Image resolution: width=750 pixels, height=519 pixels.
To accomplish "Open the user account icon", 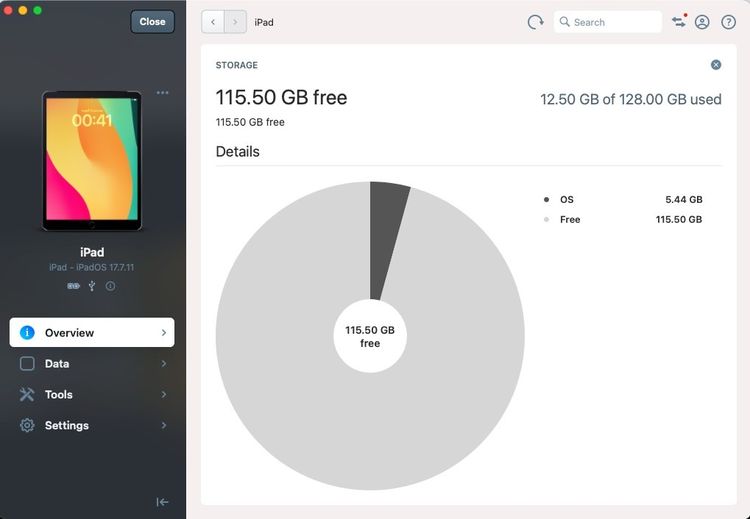I will click(702, 22).
